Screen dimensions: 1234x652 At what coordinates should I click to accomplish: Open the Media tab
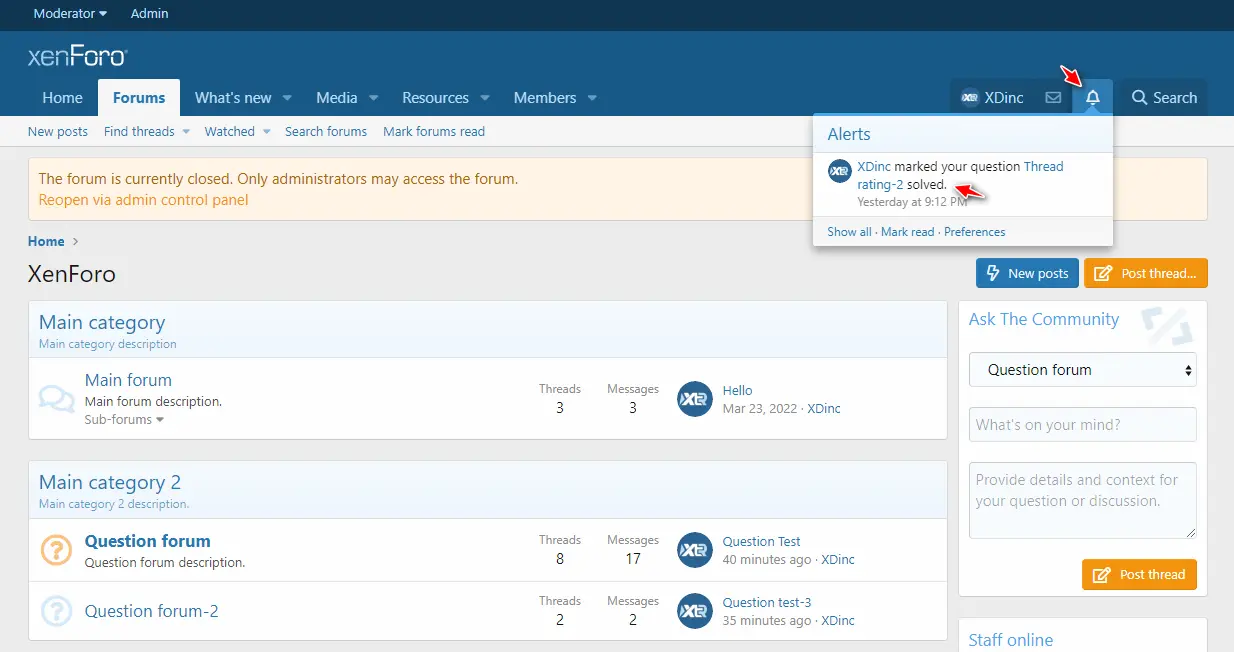tap(337, 98)
